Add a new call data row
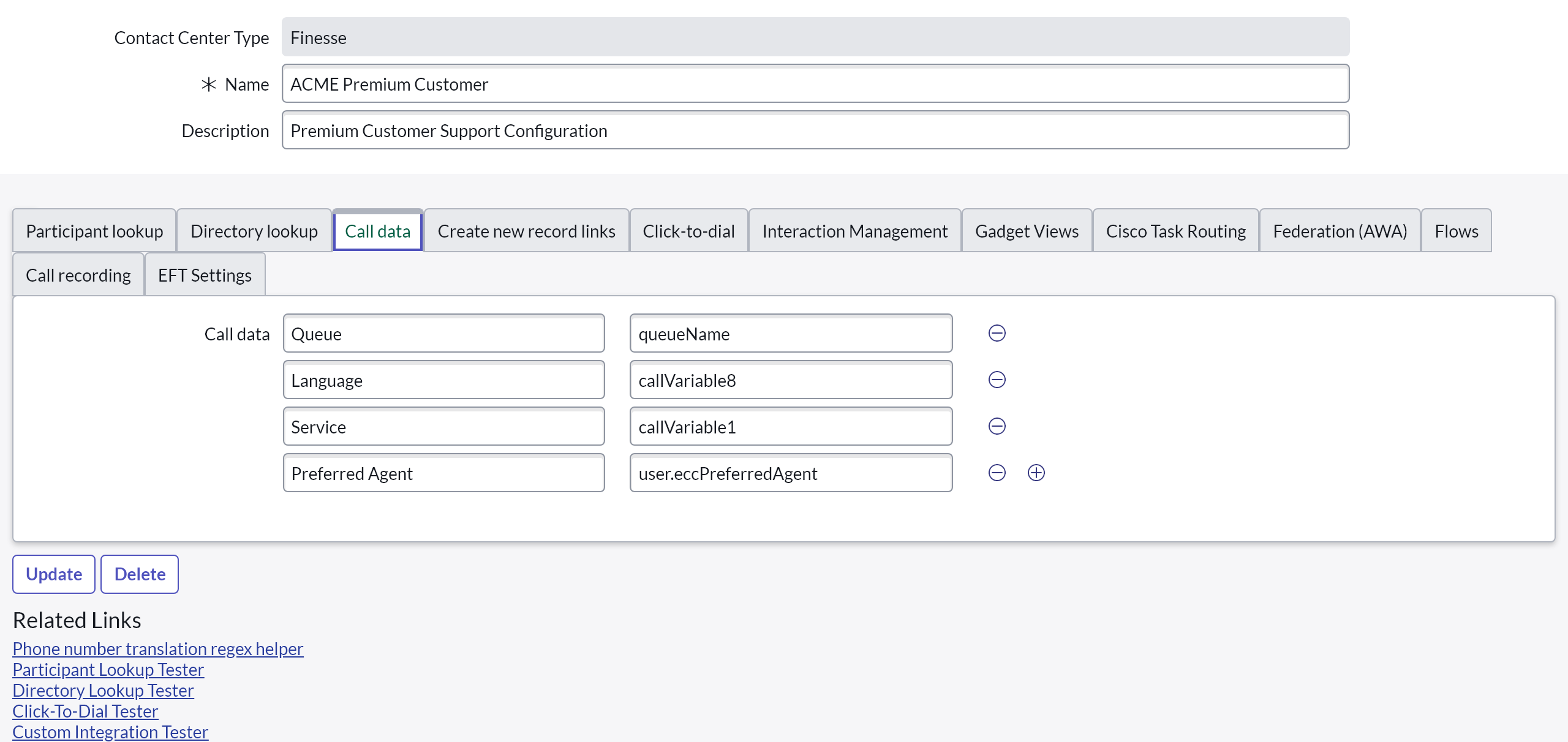 tap(1036, 473)
